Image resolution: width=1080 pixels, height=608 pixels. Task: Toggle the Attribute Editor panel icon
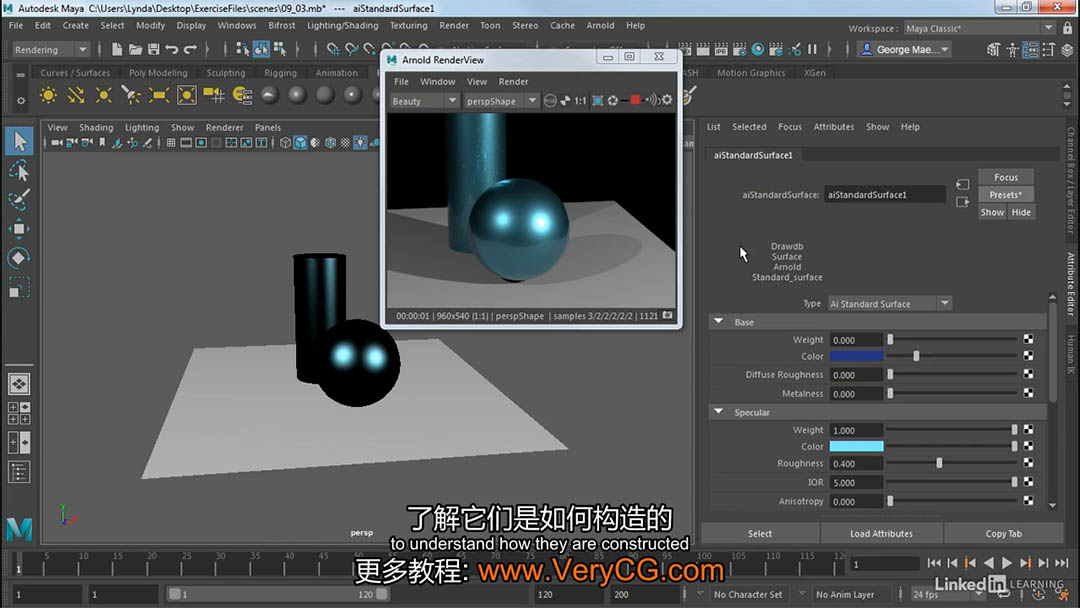pos(1030,50)
